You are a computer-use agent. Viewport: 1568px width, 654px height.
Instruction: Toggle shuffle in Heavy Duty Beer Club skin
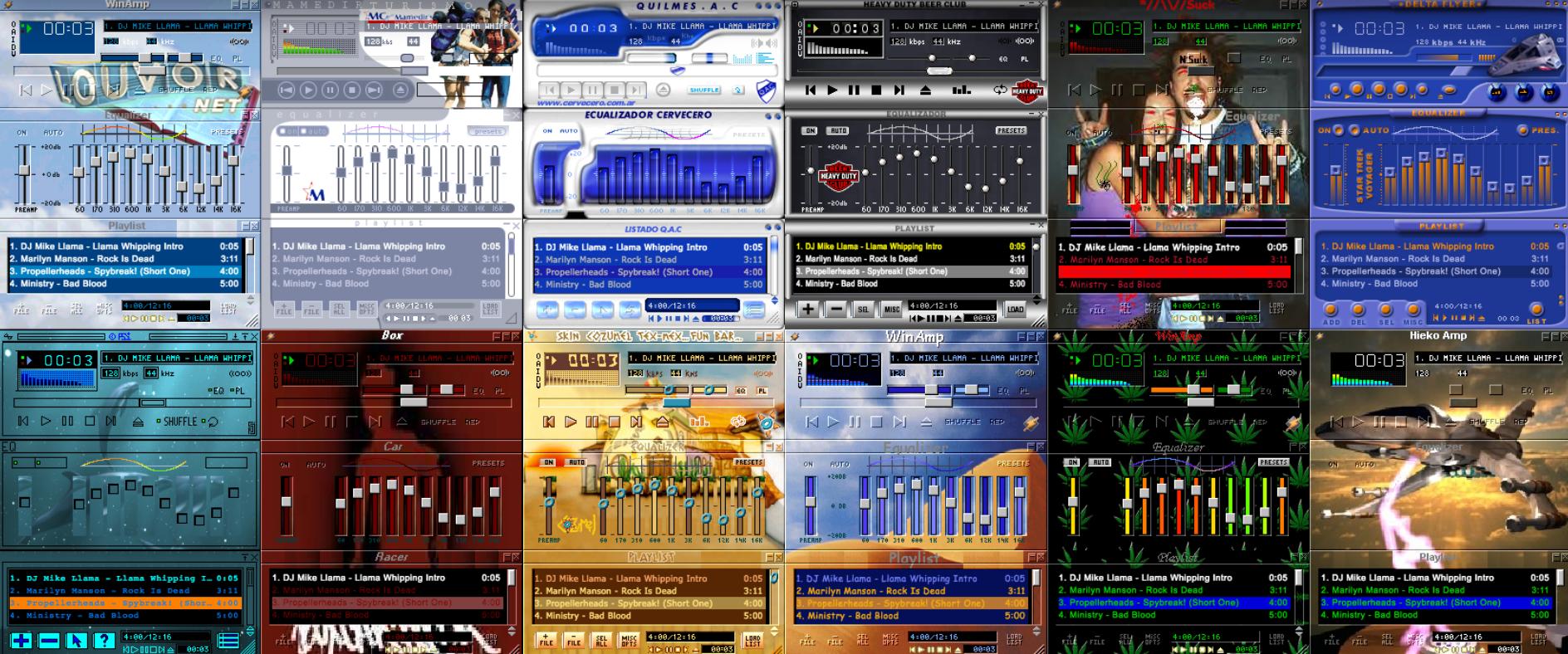tap(961, 90)
